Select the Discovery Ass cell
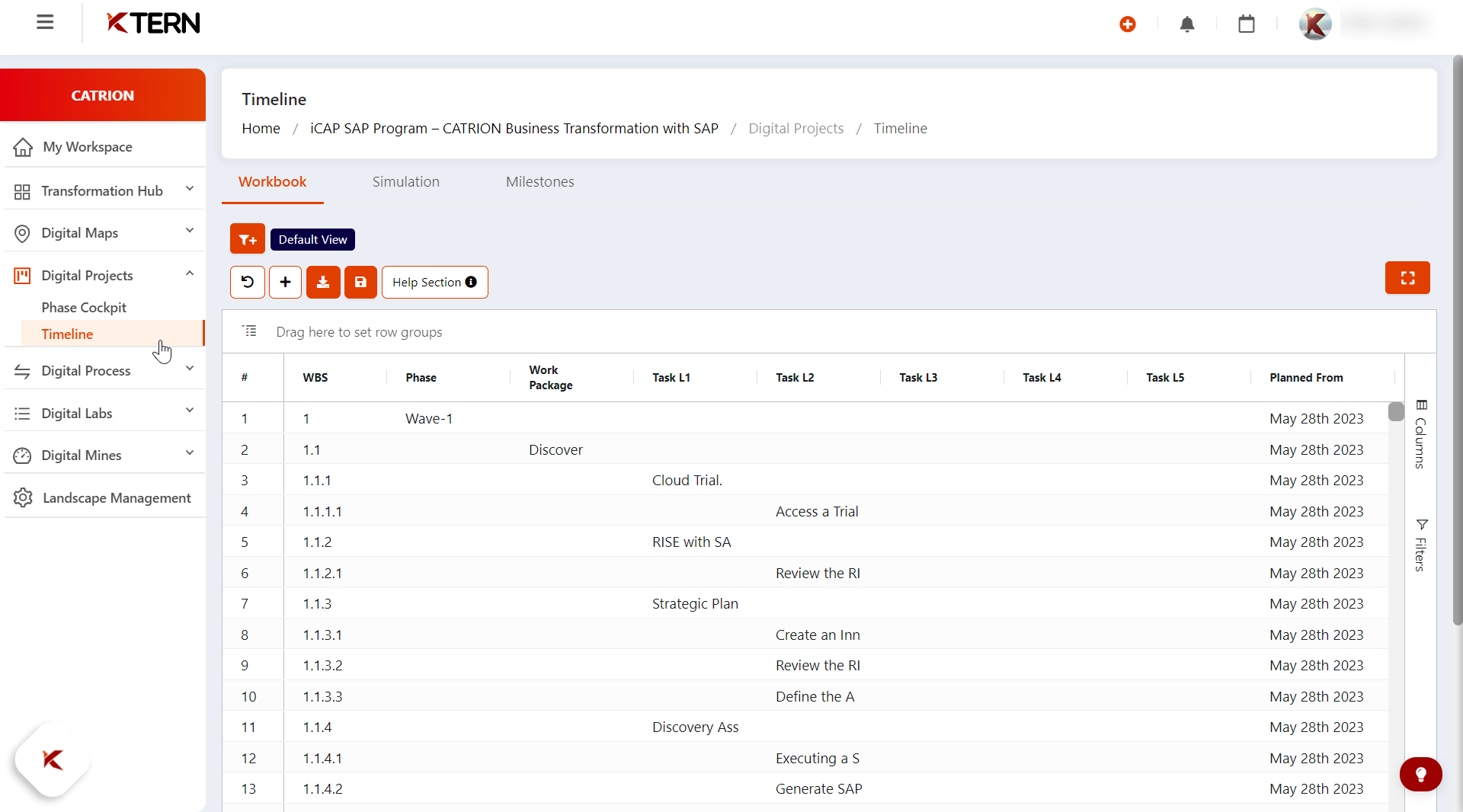This screenshot has width=1463, height=812. point(695,727)
